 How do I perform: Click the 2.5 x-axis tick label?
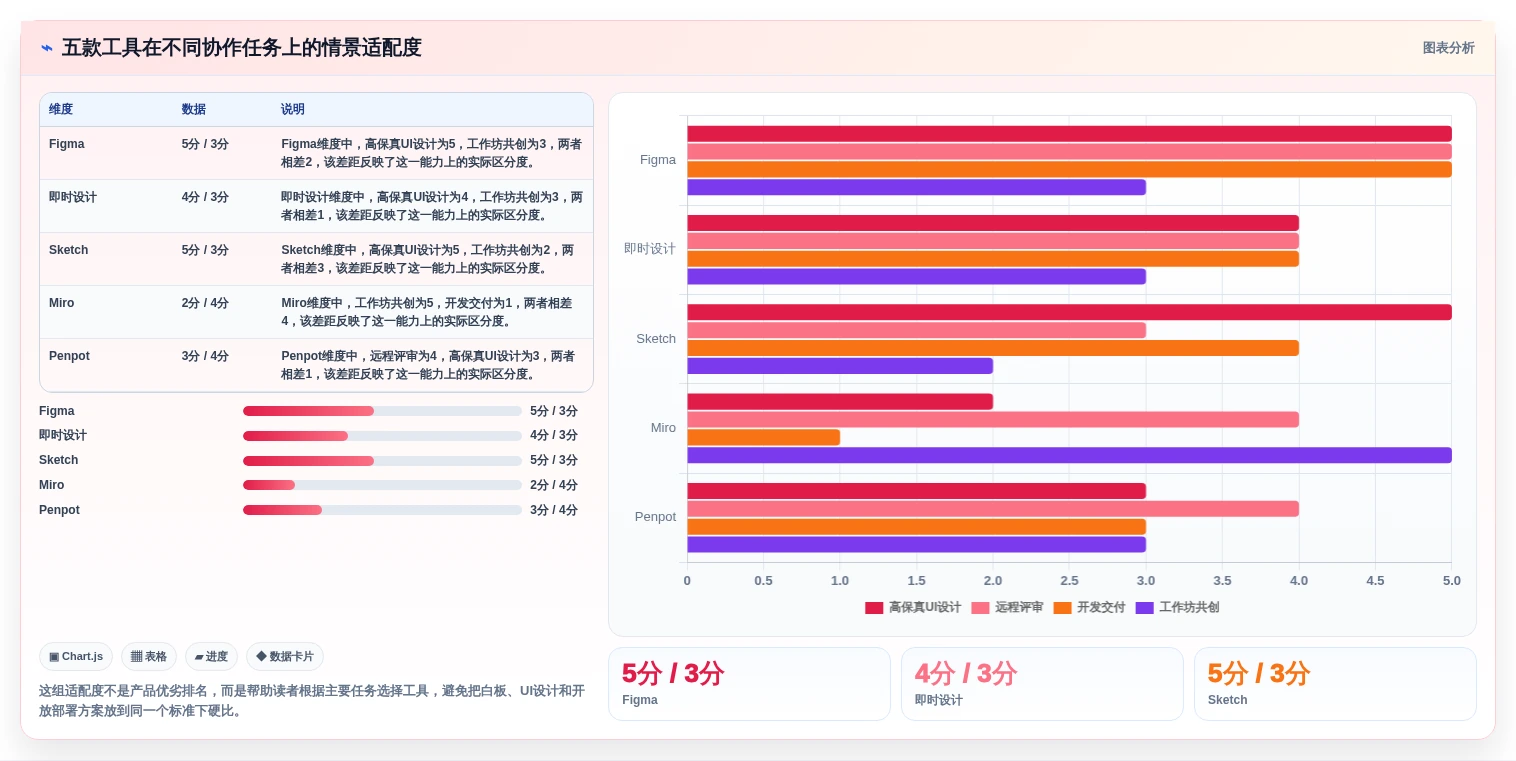pos(1069,581)
